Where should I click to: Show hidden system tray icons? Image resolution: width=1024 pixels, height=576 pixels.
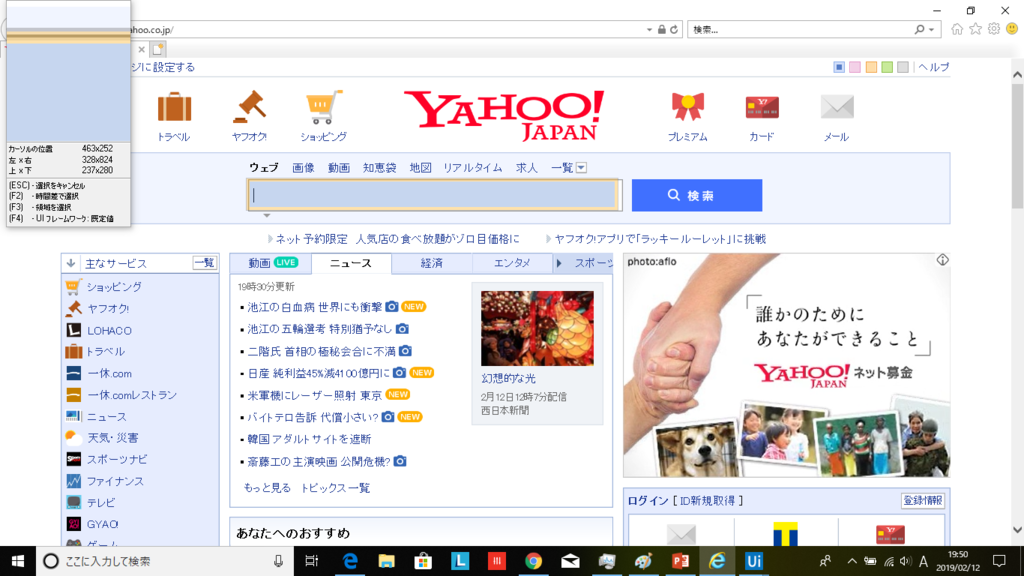point(852,561)
